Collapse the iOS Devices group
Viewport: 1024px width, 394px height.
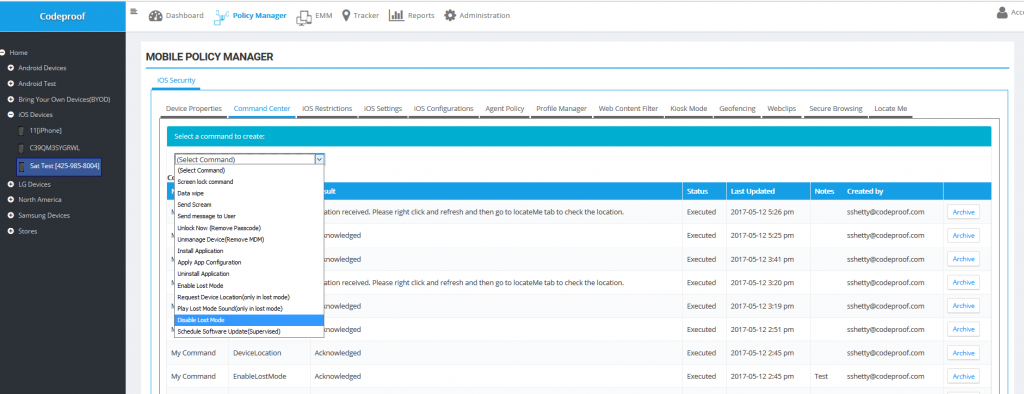click(10, 115)
